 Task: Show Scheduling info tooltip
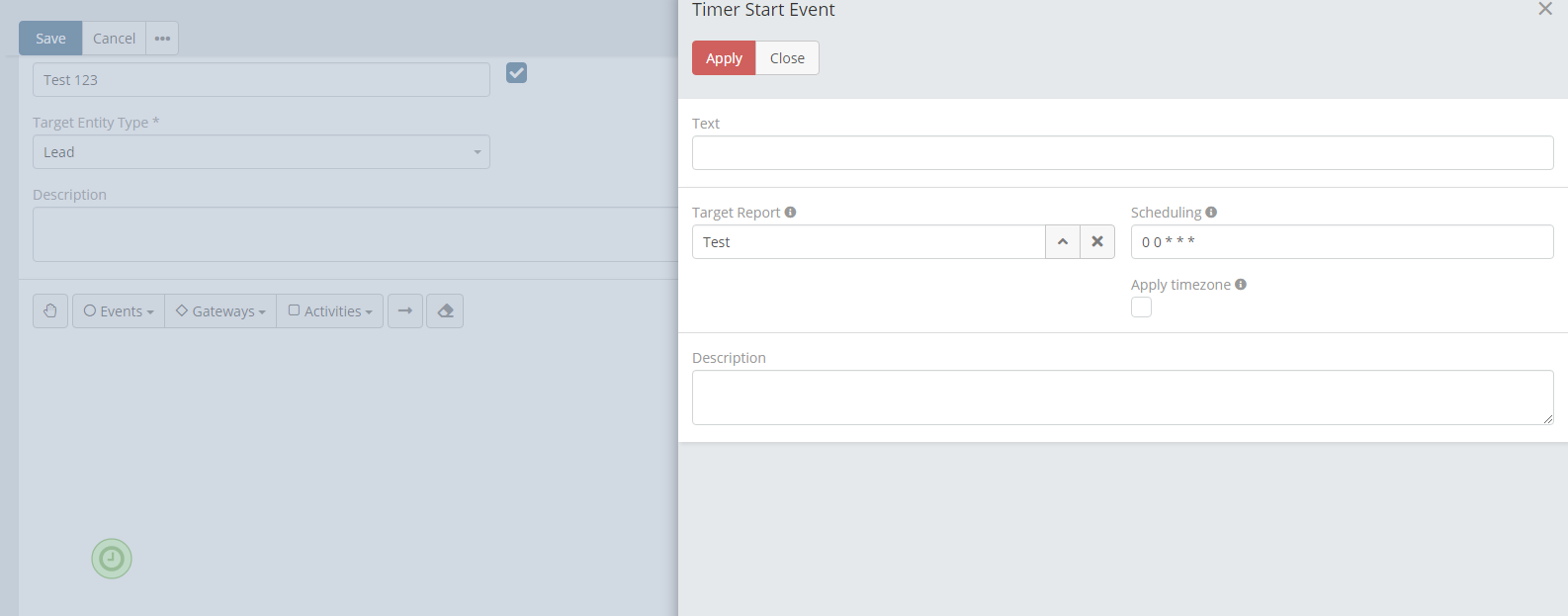(1211, 213)
